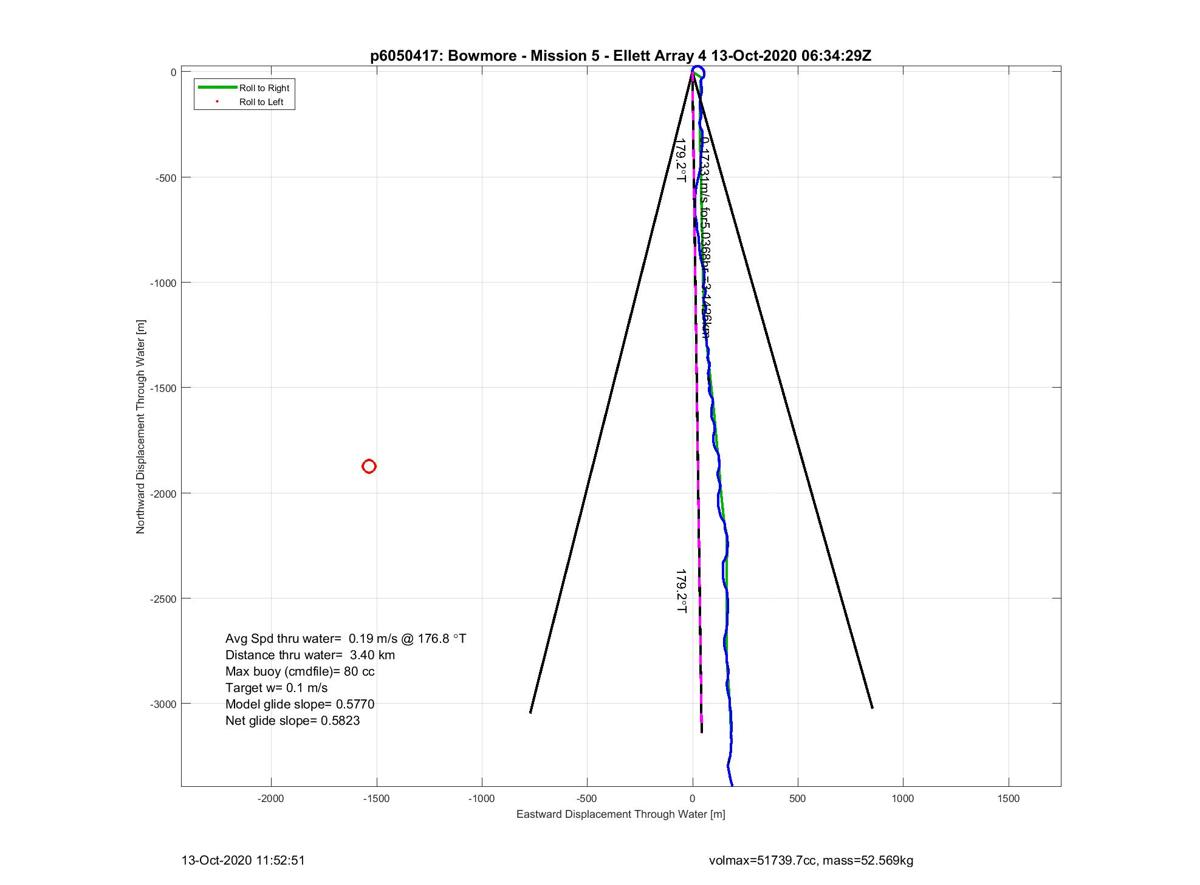Viewport: 1200px width, 885px height.
Task: Click the X-axis tick label '-1000'
Action: (x=482, y=799)
